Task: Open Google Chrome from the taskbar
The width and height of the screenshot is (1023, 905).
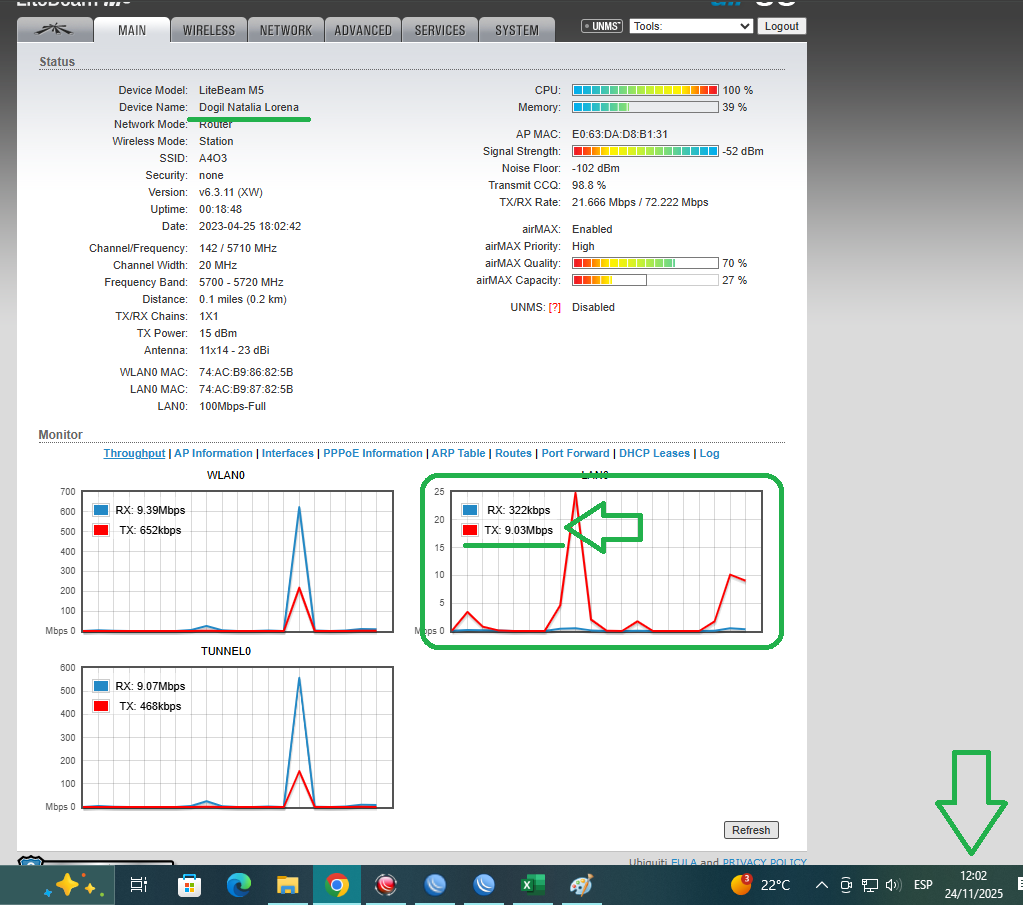Action: (337, 885)
